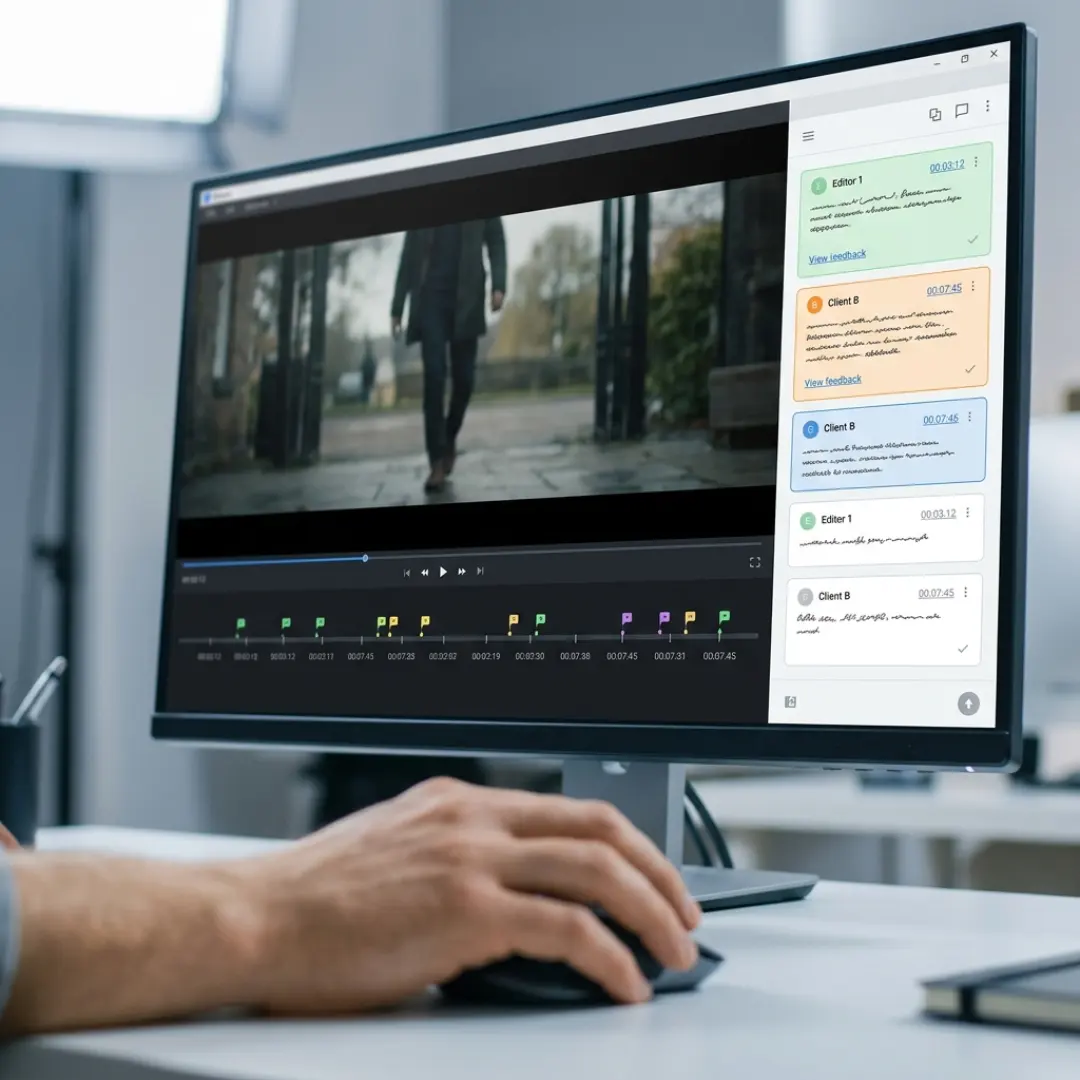
Task: Select the yellow flag marker above 00:02:19
Action: coord(513,620)
